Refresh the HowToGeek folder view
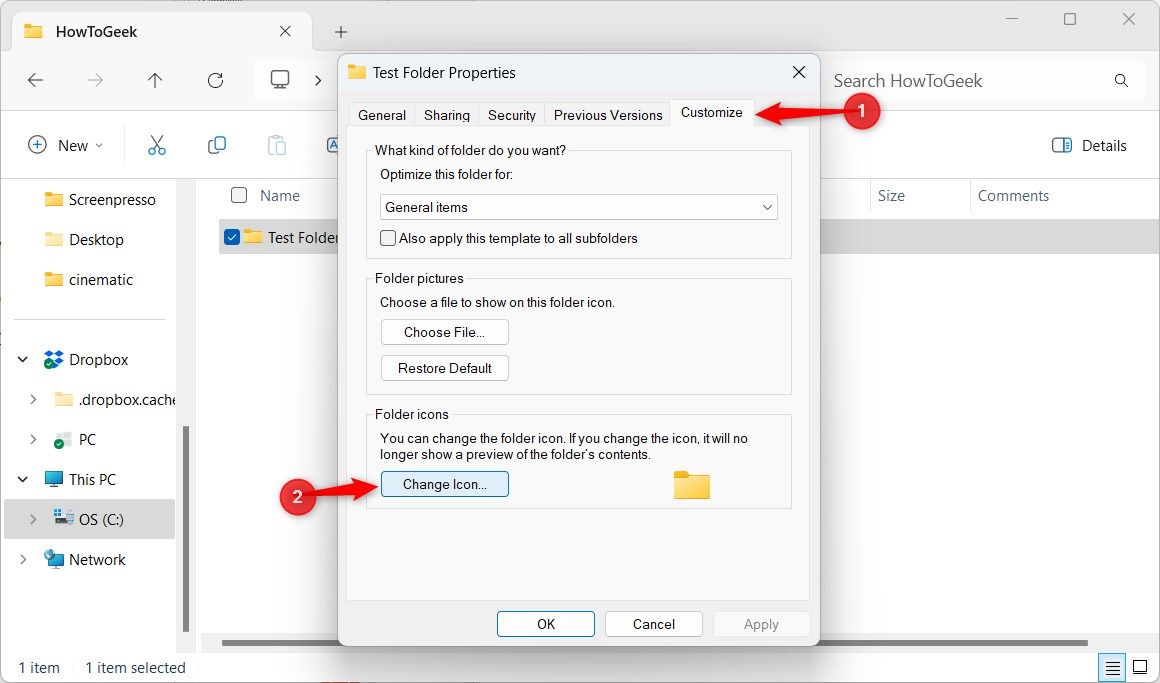 pos(215,80)
